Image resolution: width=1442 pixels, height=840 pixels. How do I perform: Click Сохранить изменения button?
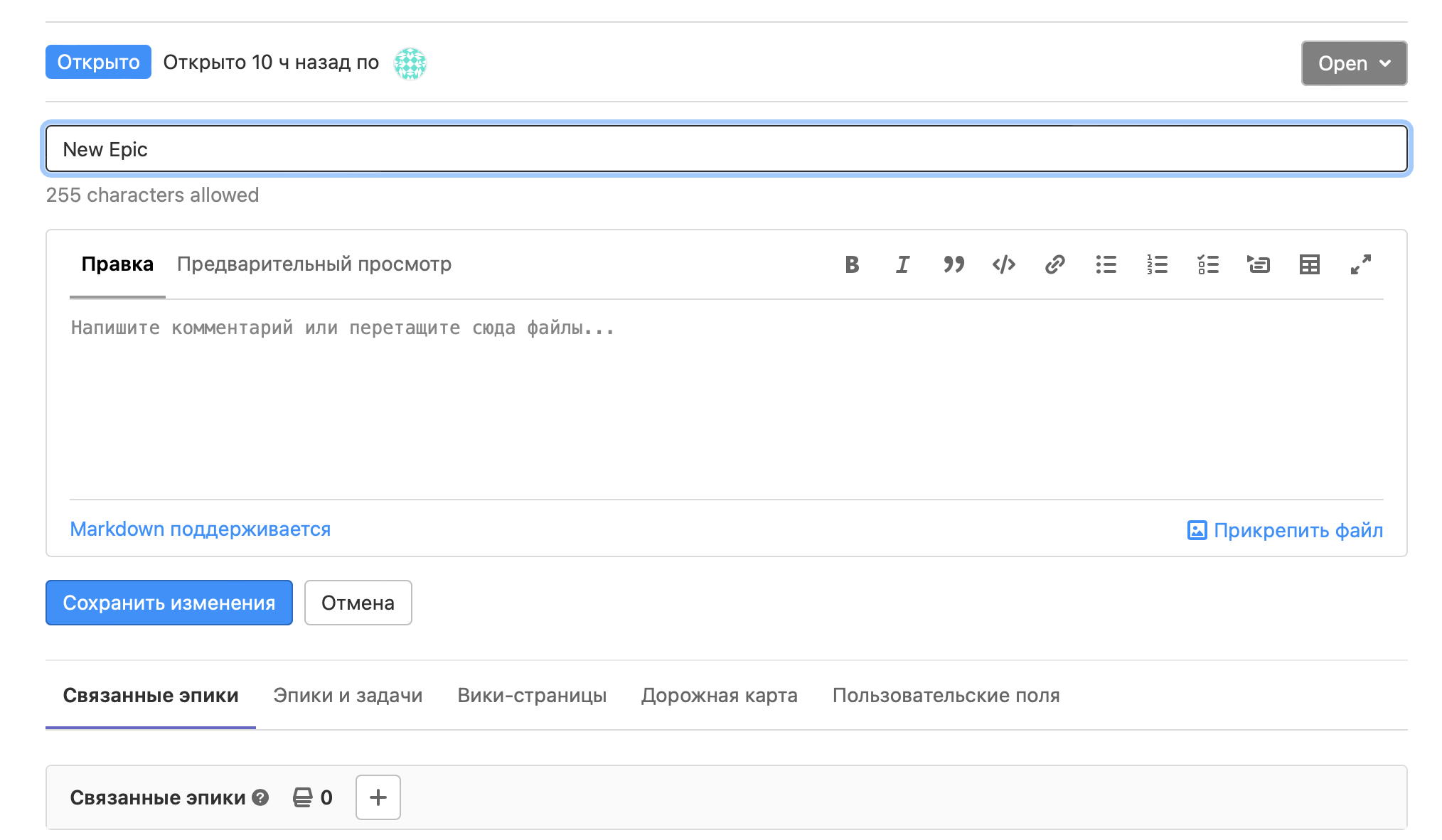[169, 603]
